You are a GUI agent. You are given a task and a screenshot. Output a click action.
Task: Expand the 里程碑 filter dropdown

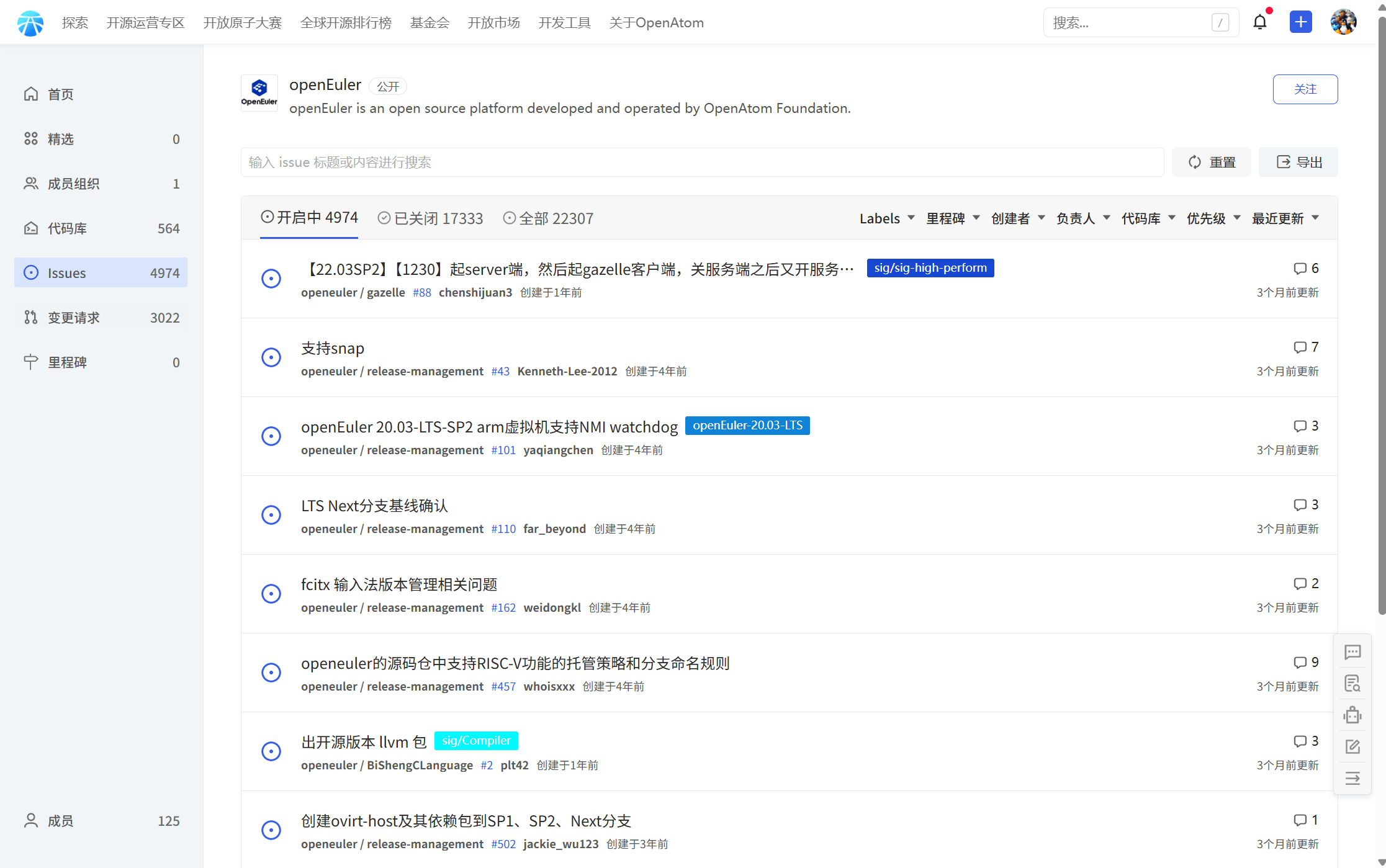953,218
